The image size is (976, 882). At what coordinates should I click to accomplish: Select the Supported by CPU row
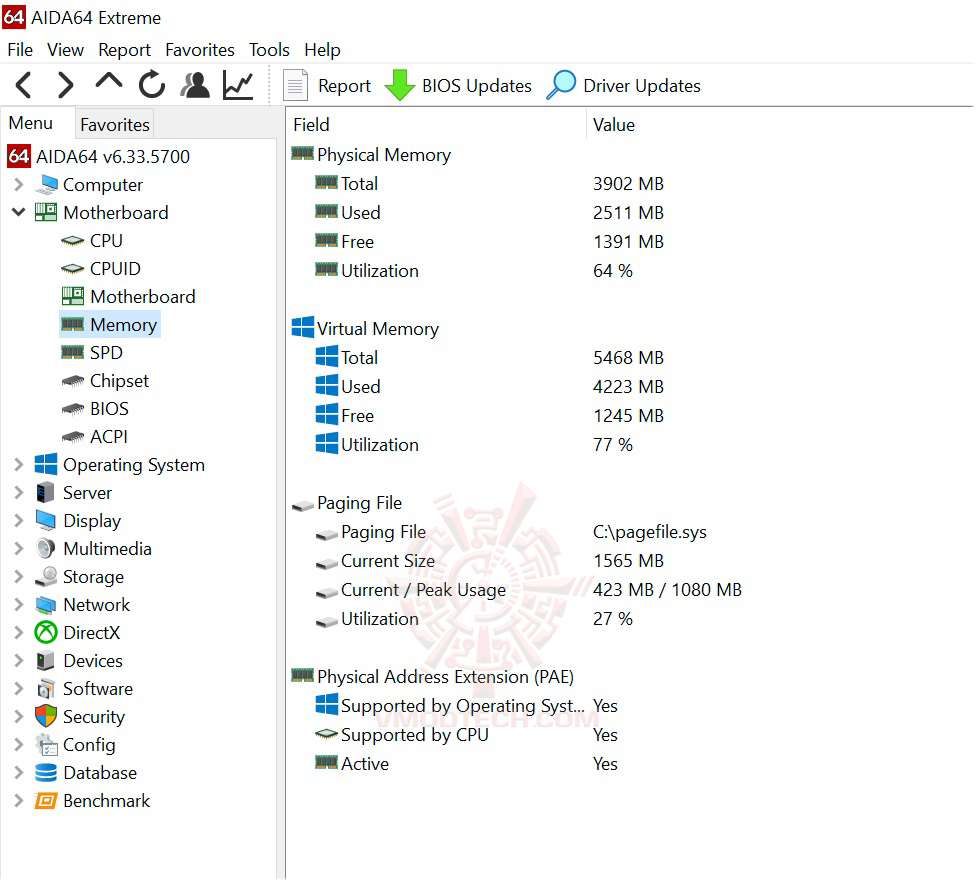(x=630, y=735)
